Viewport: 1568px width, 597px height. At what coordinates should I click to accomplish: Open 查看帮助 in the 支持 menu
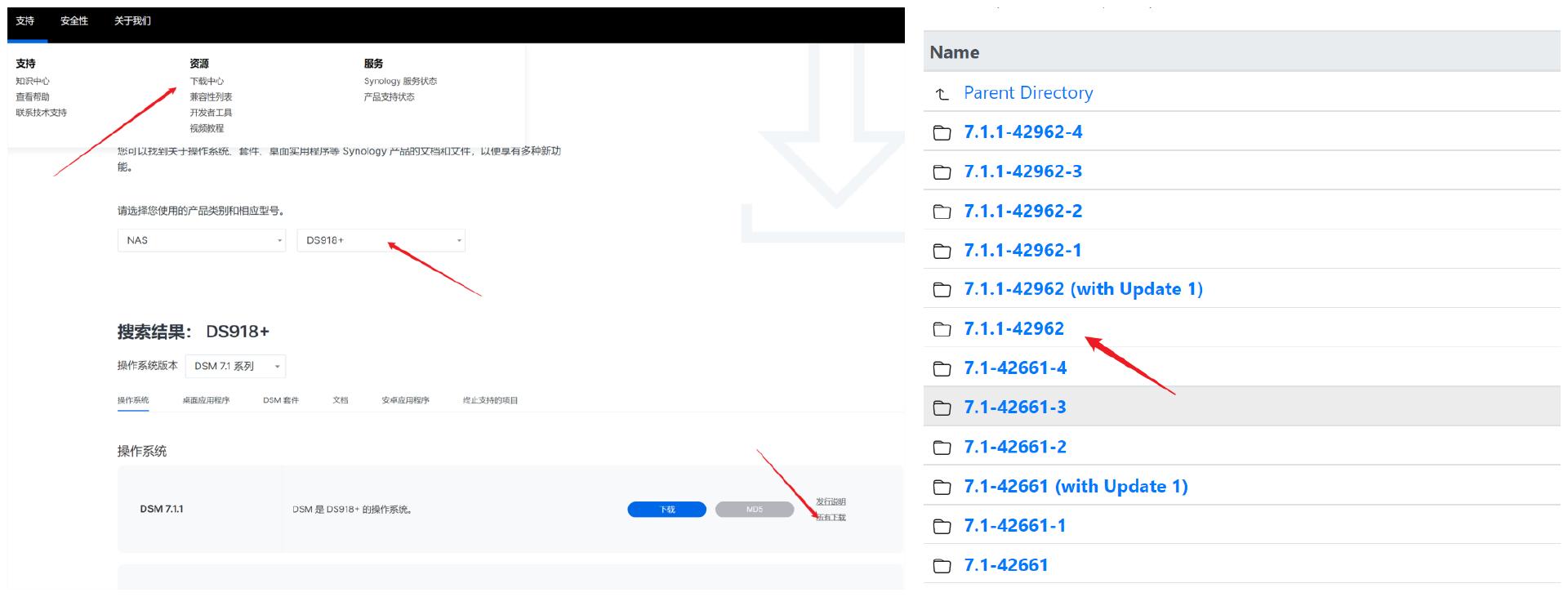tap(33, 97)
